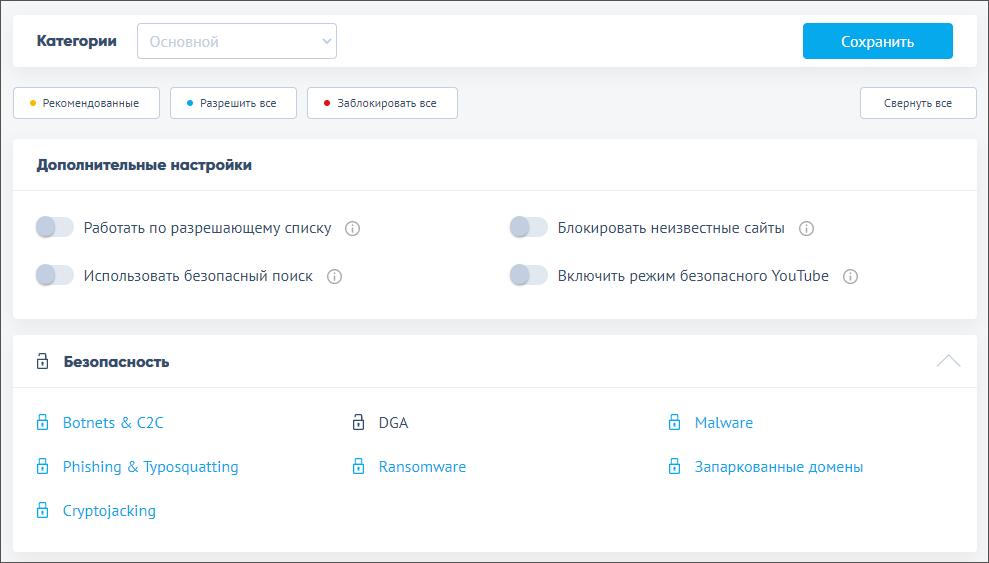Click the lock icon next to Cryptojacking
Screen dimensions: 989x563
42,511
